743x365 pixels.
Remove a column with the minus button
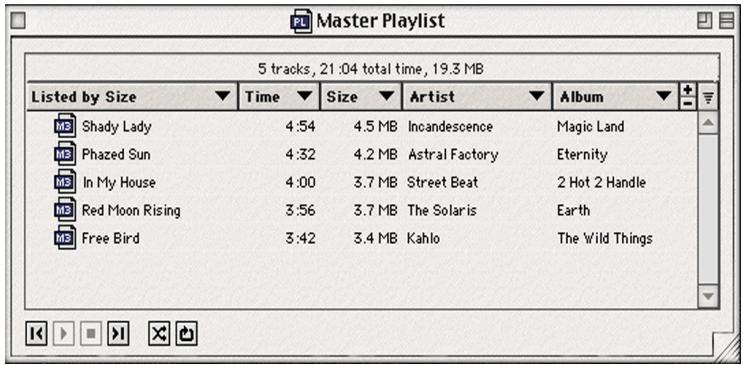click(688, 103)
